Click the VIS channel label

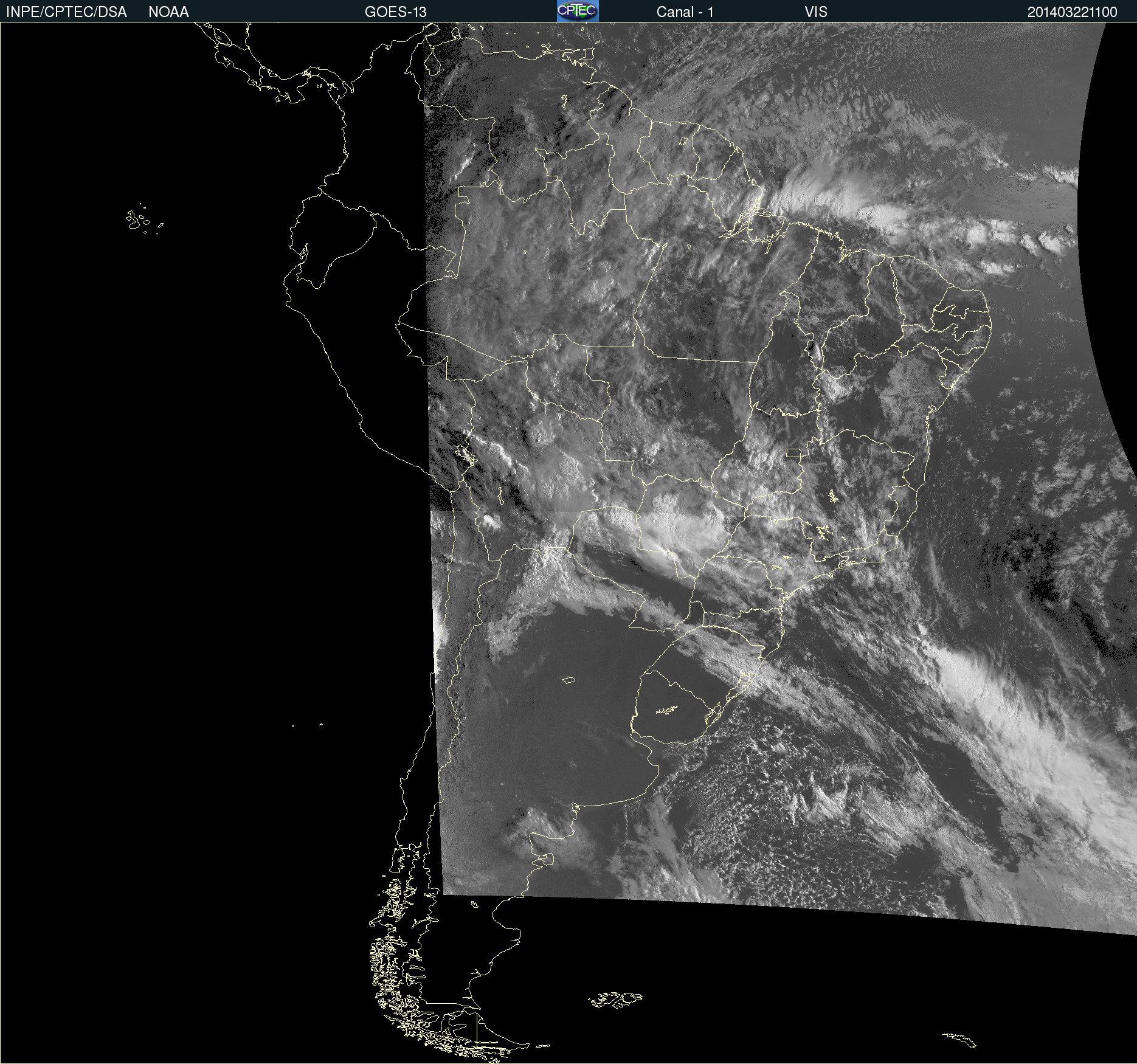tap(816, 12)
